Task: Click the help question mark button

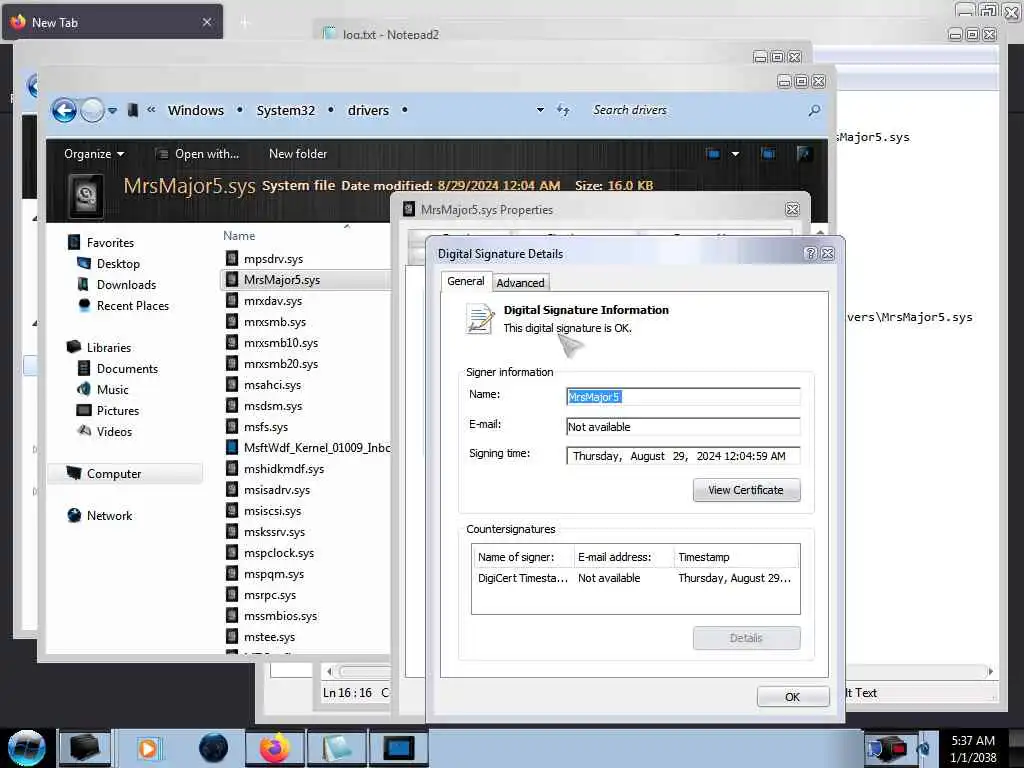Action: pyautogui.click(x=811, y=253)
